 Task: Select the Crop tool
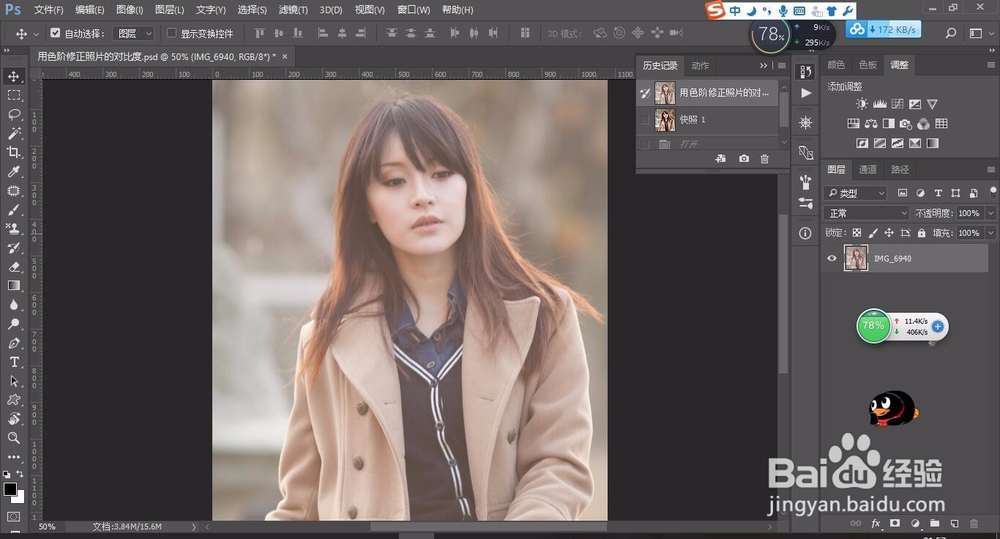coord(13,152)
